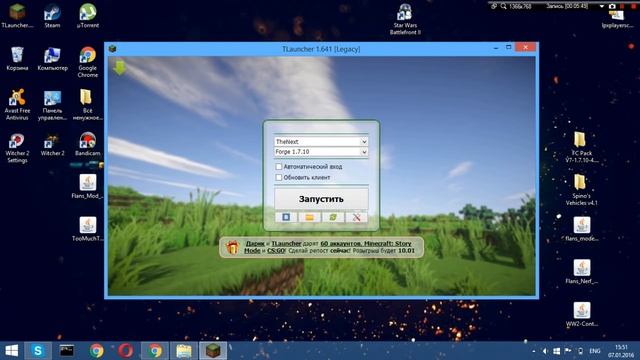The image size is (640, 360).
Task: Click the gift box icon in banner
Action: pos(232,247)
